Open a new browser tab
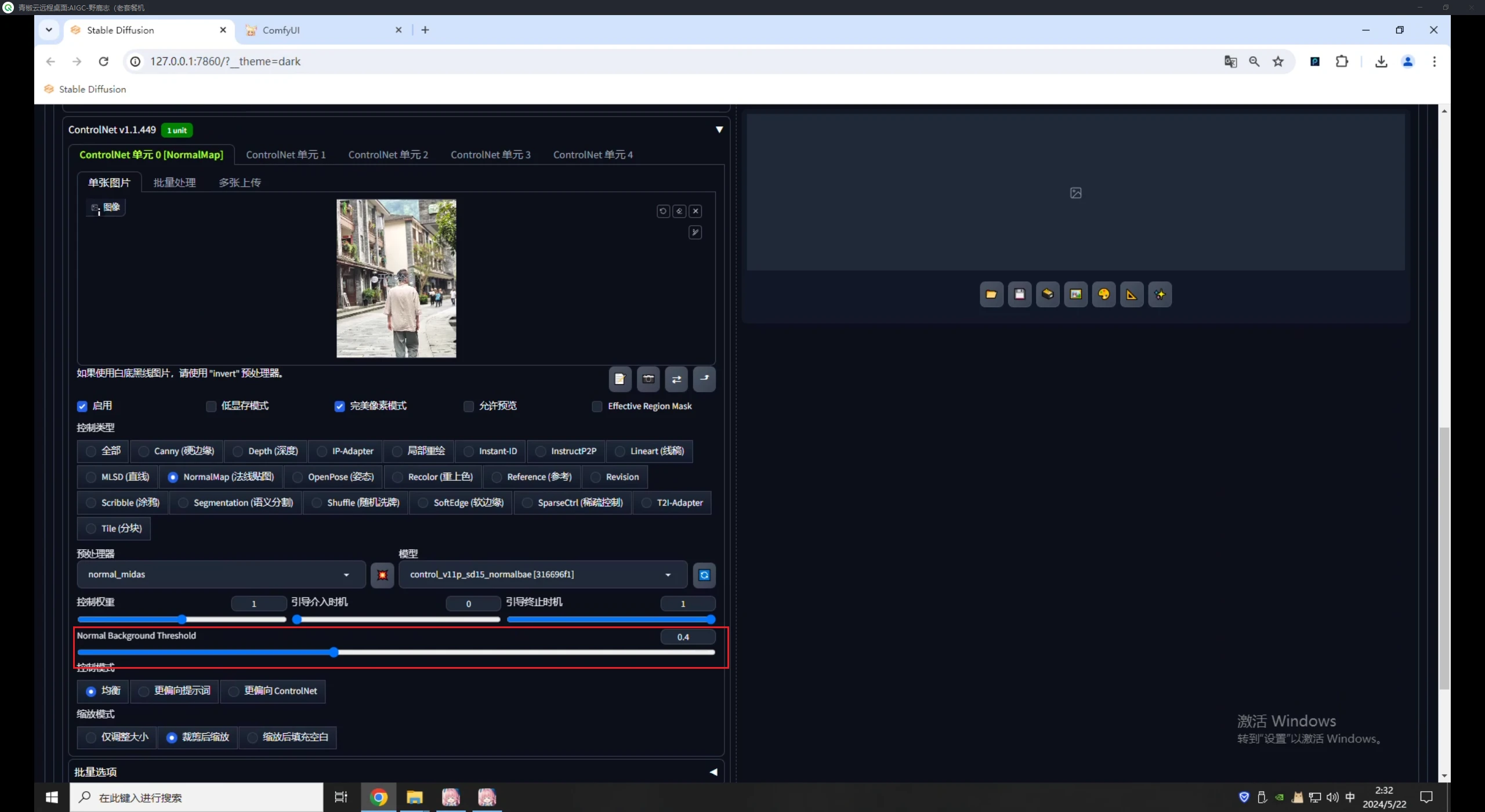1485x812 pixels. pyautogui.click(x=425, y=30)
